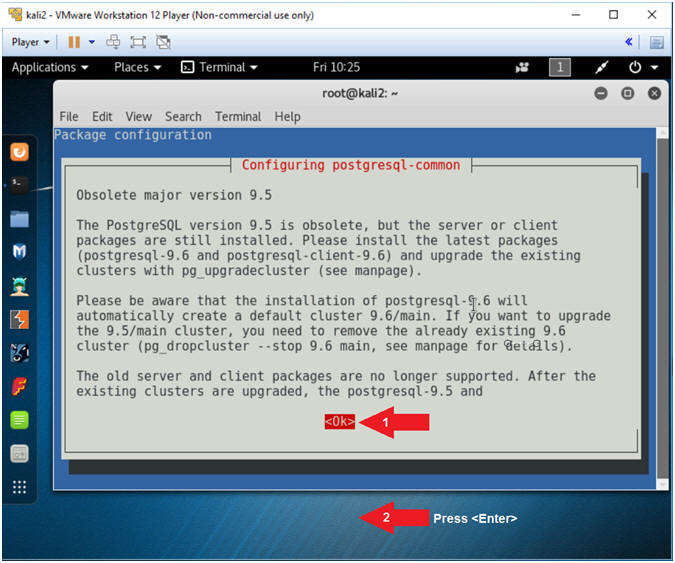Click the 'Configuring postgresql-common' title
Screen dimensions: 675x563
(x=351, y=165)
